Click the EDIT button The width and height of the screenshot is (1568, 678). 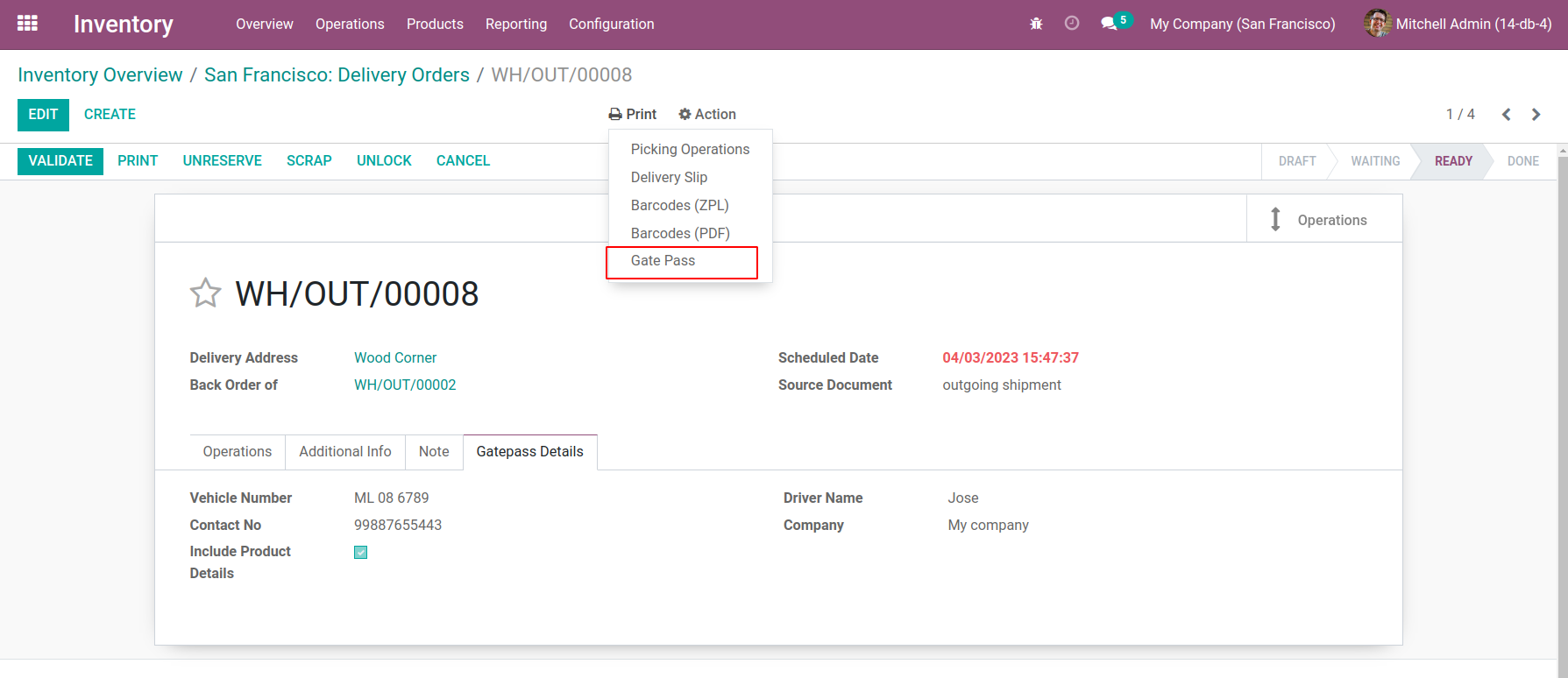[x=43, y=115]
